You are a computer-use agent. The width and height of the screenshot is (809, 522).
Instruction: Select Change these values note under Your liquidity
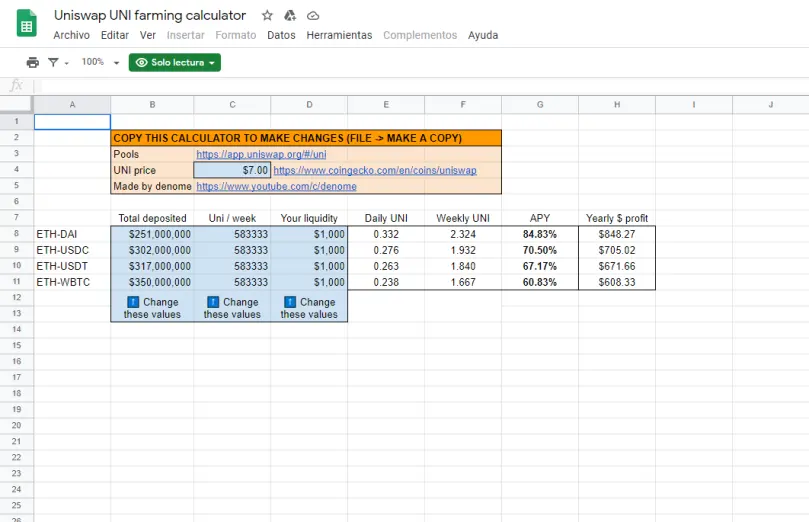coord(309,308)
